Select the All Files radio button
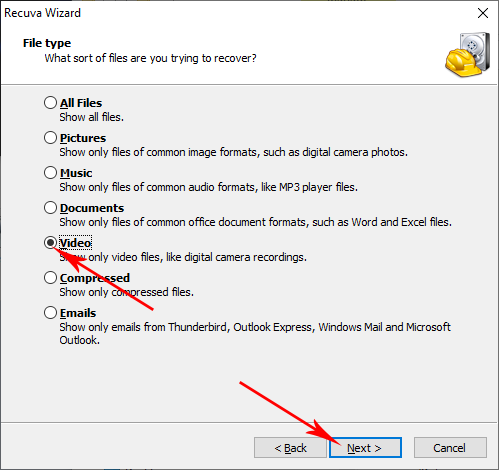The image size is (499, 470). pos(50,103)
